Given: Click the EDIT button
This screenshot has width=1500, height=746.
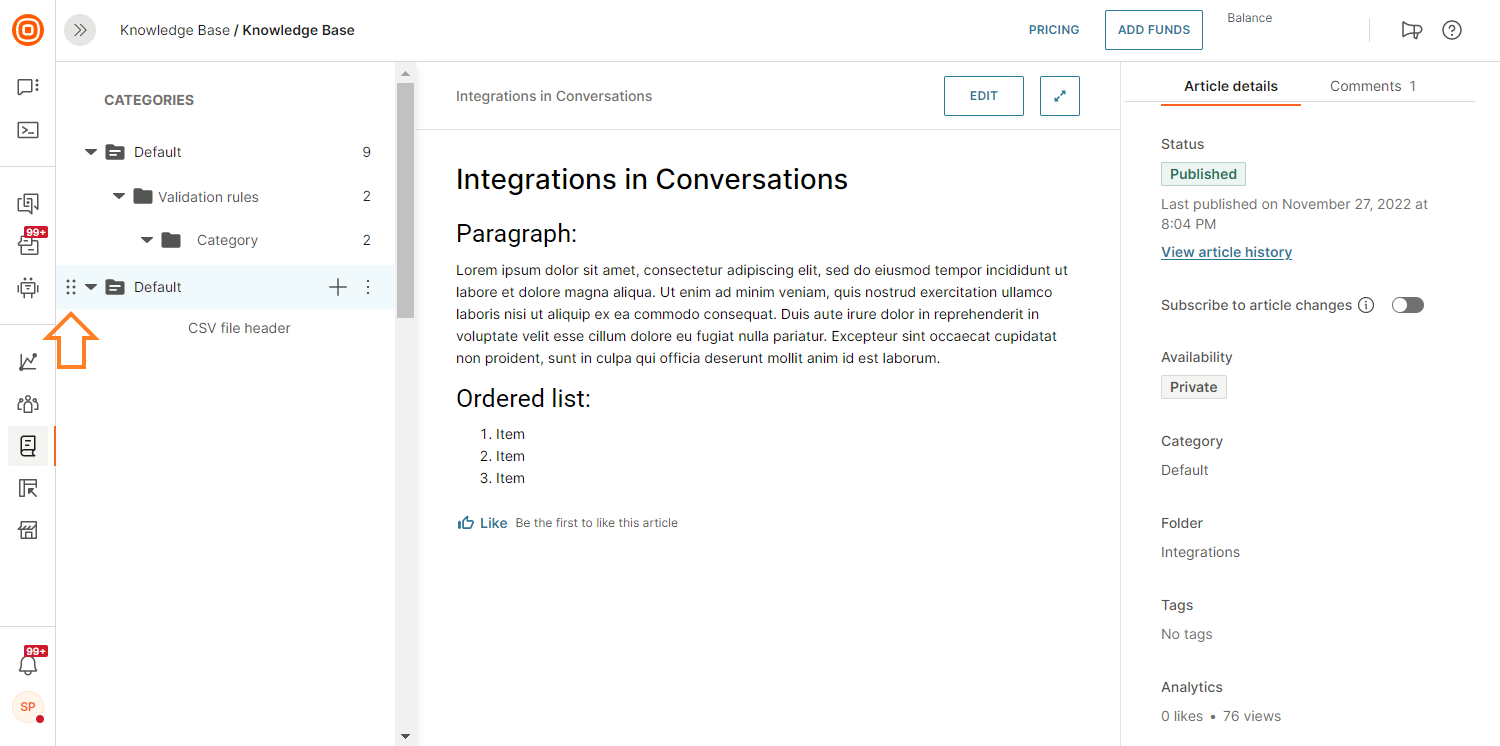Looking at the screenshot, I should (x=983, y=96).
